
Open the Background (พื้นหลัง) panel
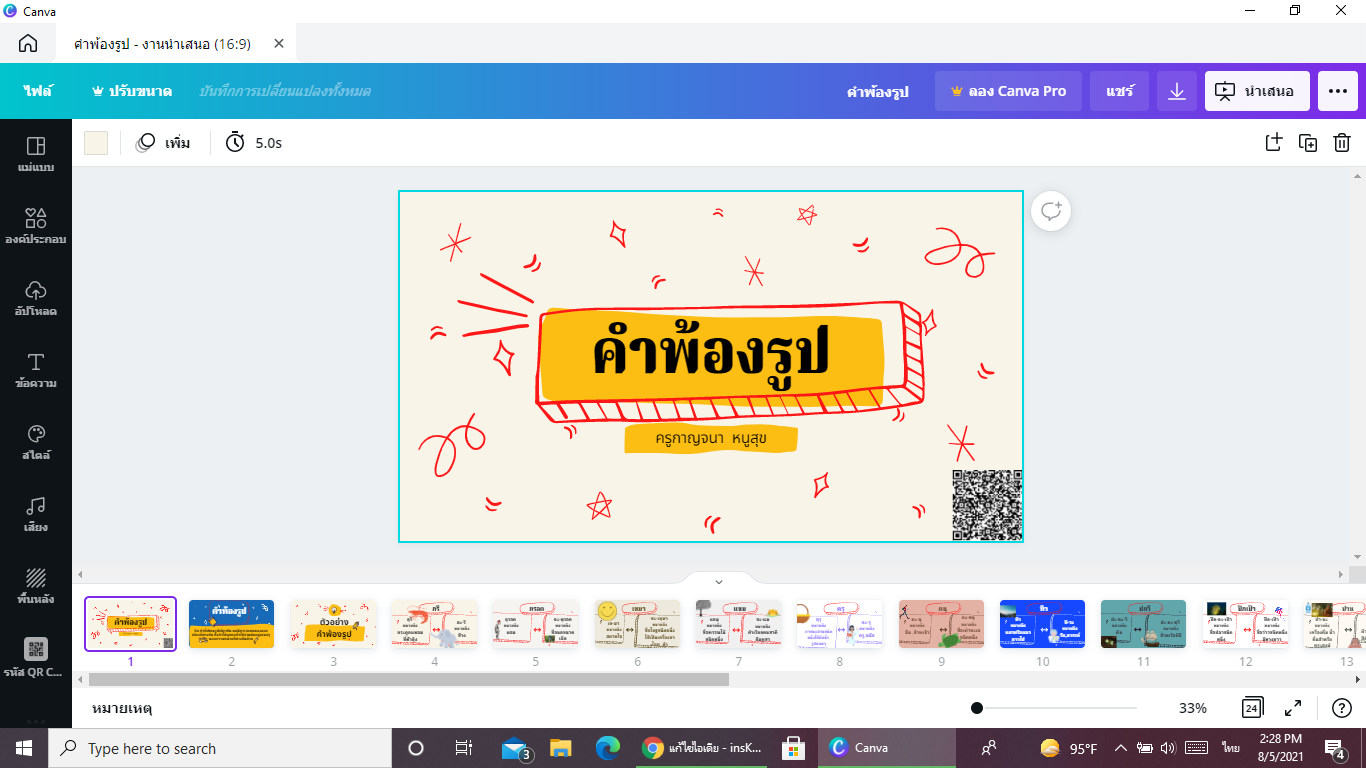tap(35, 585)
